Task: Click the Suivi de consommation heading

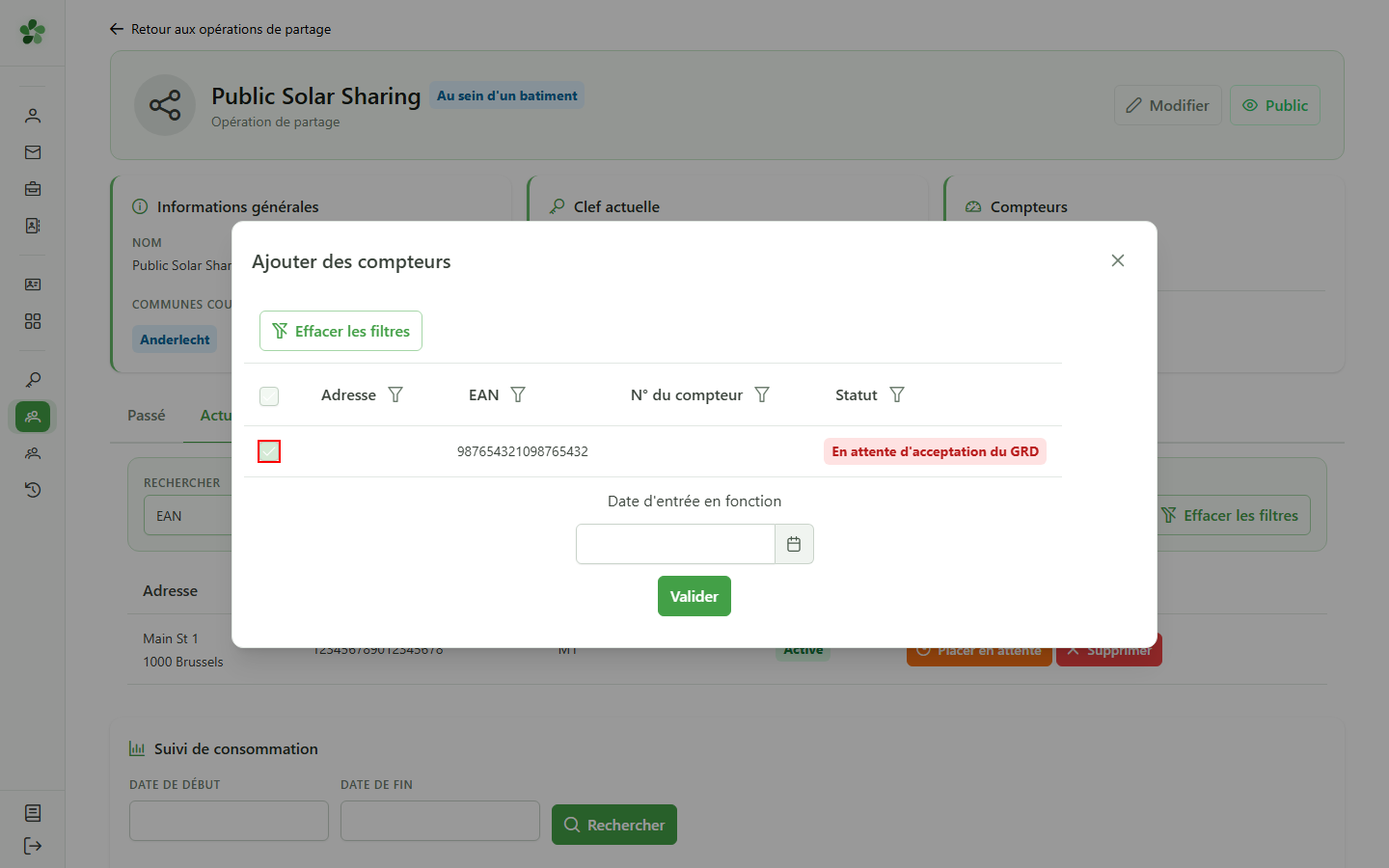Action: click(x=236, y=748)
